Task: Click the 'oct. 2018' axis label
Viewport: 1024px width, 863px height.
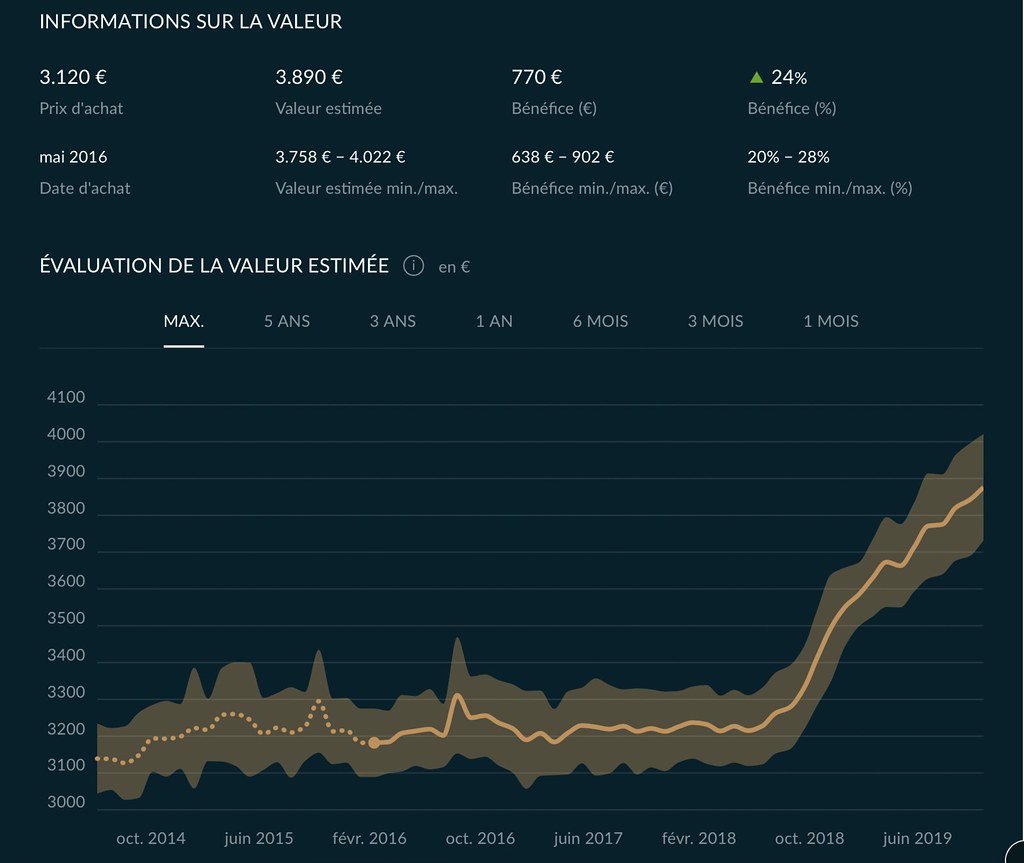Action: 809,838
